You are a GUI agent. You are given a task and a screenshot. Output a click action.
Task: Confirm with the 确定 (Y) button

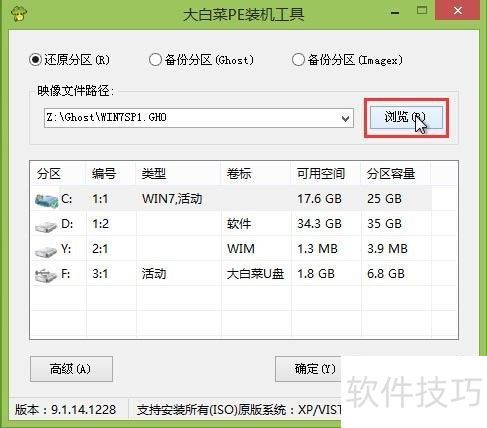[x=308, y=369]
